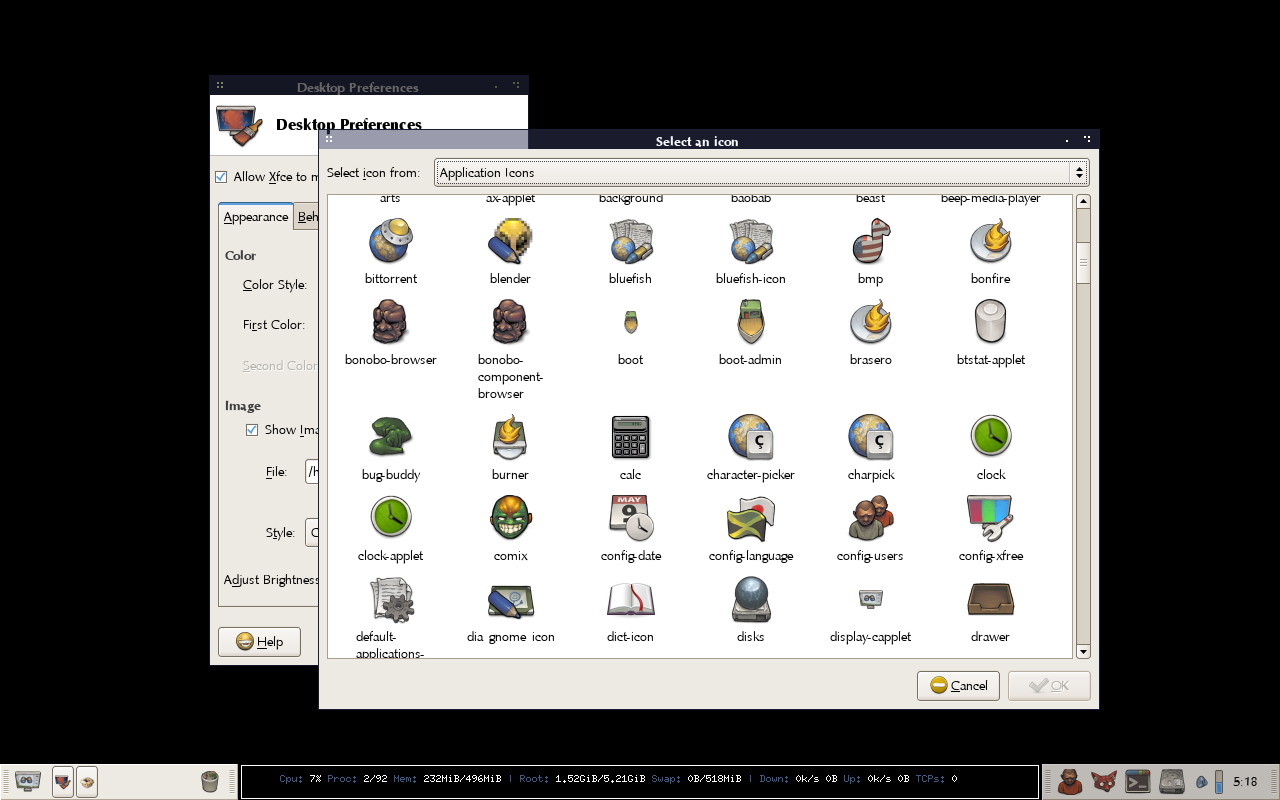The width and height of the screenshot is (1280, 800).
Task: Select the green clock icon
Action: coord(990,436)
